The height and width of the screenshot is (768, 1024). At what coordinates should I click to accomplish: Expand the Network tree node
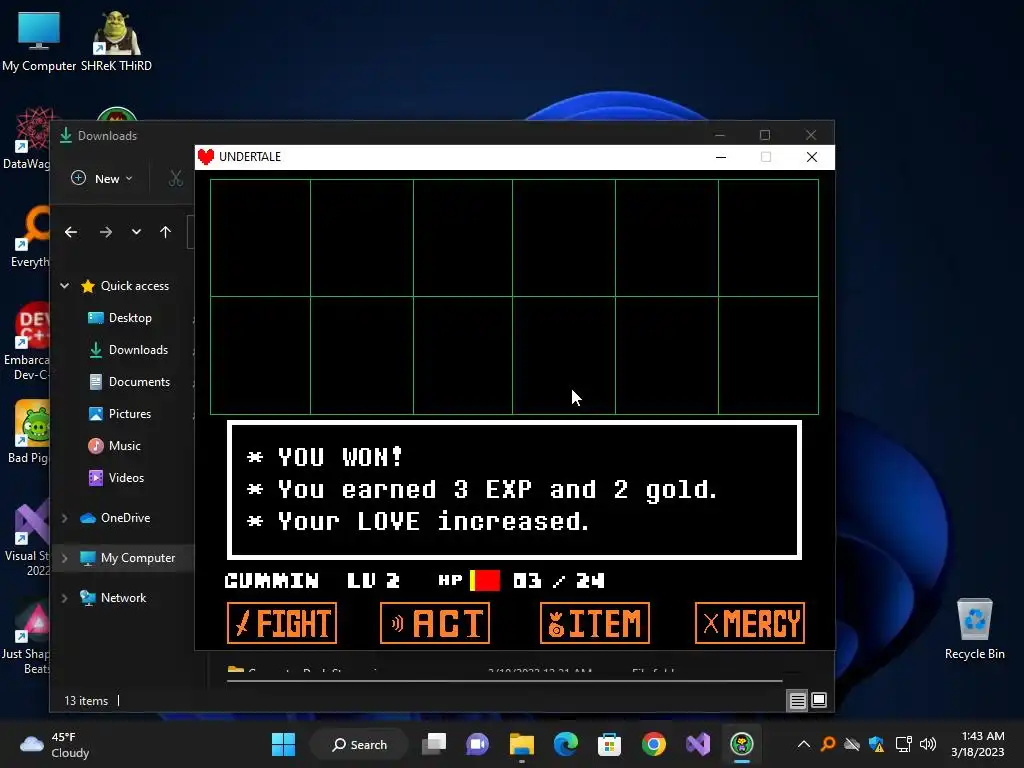point(65,598)
